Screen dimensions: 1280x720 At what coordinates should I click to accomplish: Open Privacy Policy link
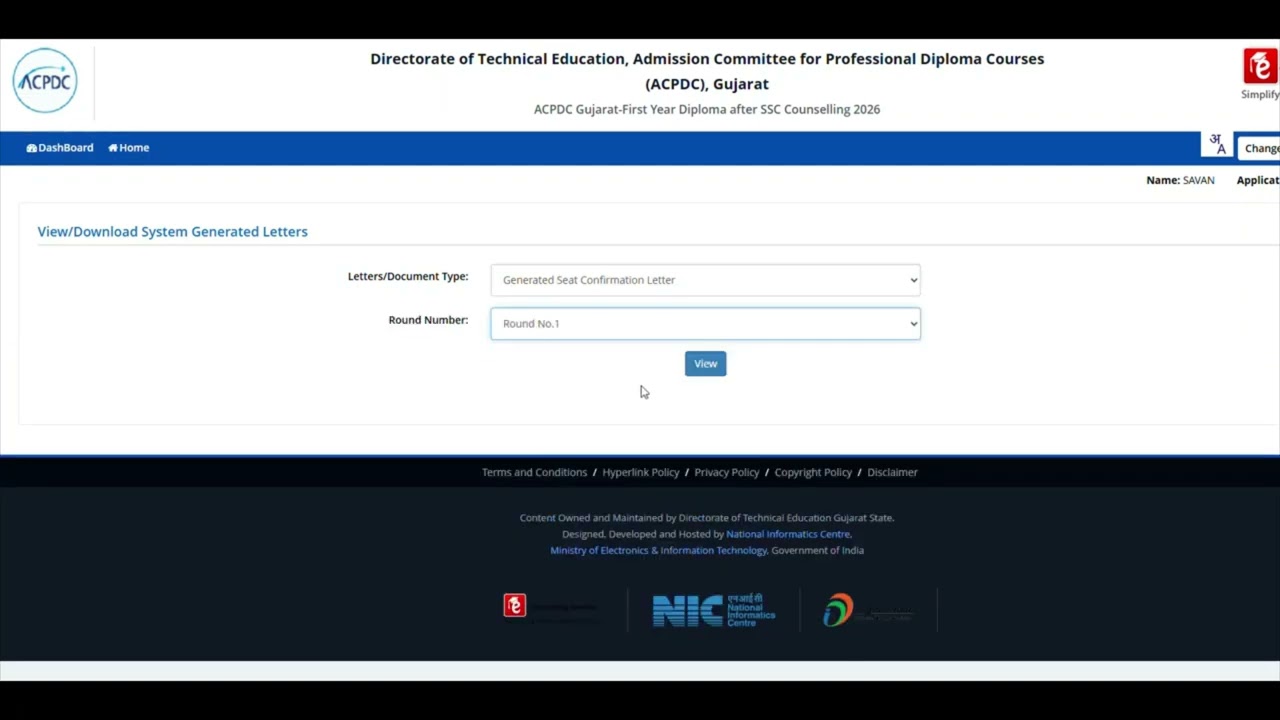point(727,472)
